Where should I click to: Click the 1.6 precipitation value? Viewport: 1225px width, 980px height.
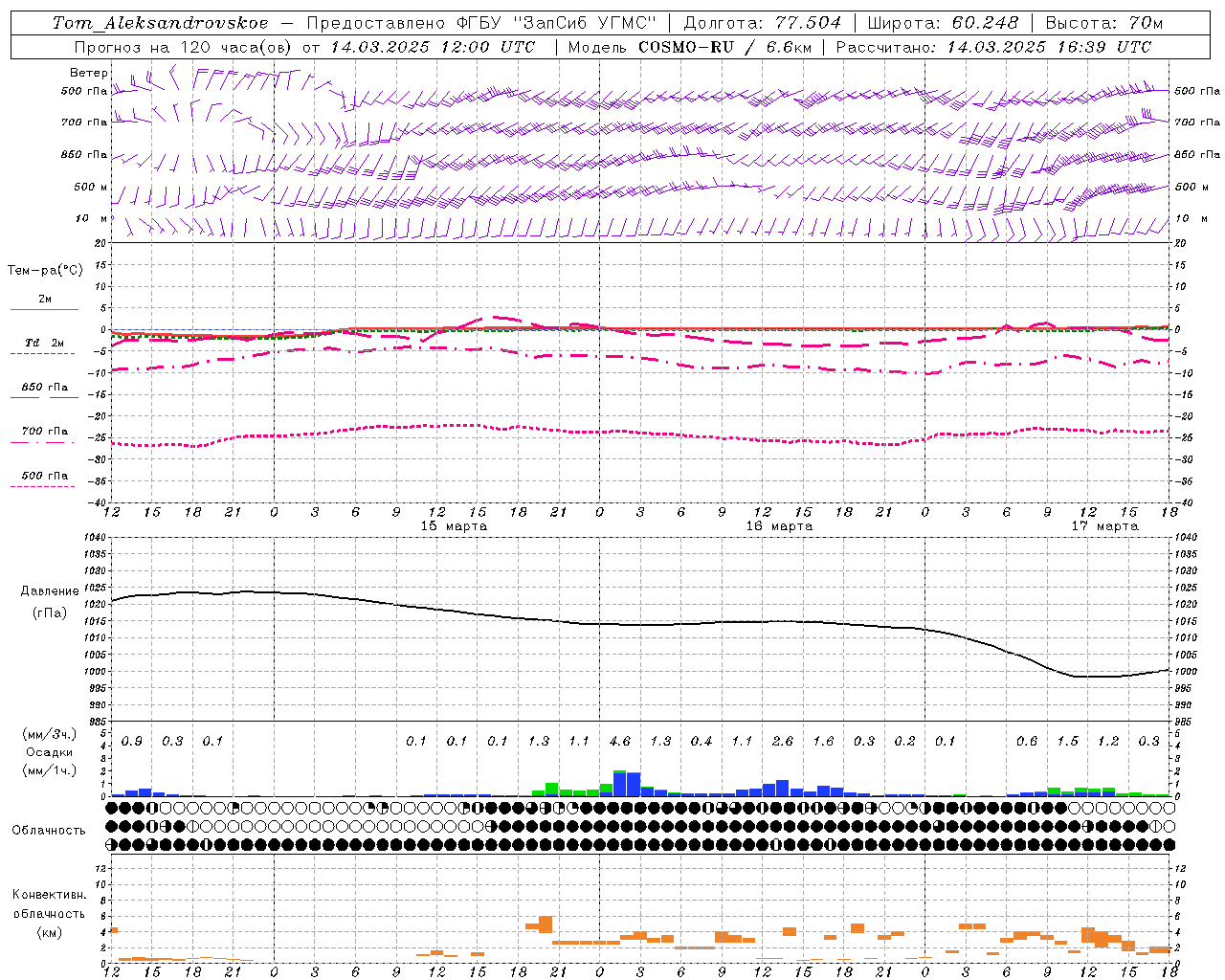tap(823, 742)
